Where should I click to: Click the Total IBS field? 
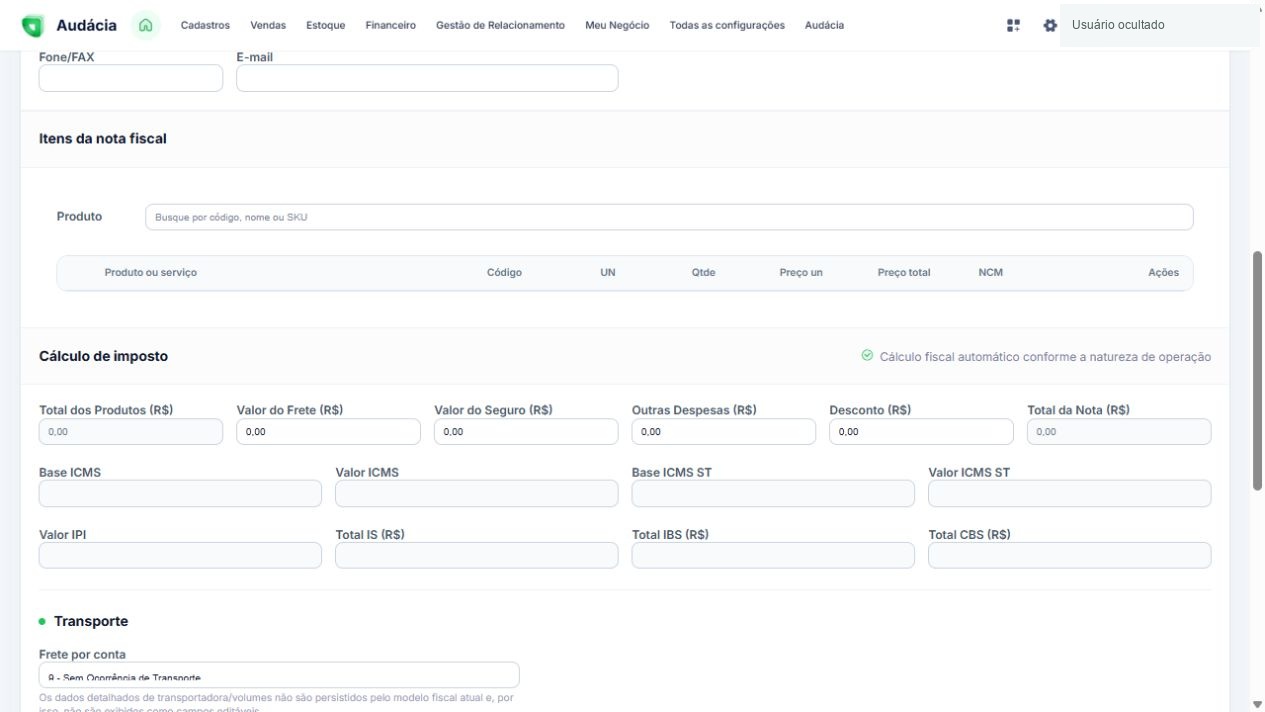click(x=773, y=556)
